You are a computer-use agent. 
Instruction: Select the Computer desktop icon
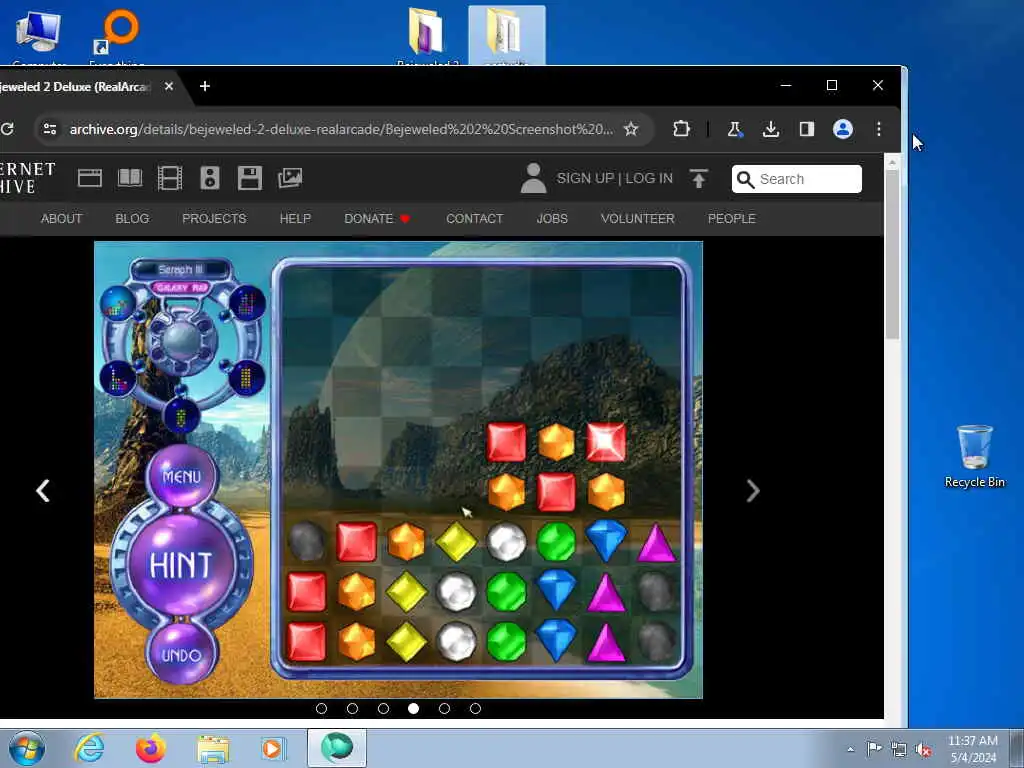(x=38, y=36)
